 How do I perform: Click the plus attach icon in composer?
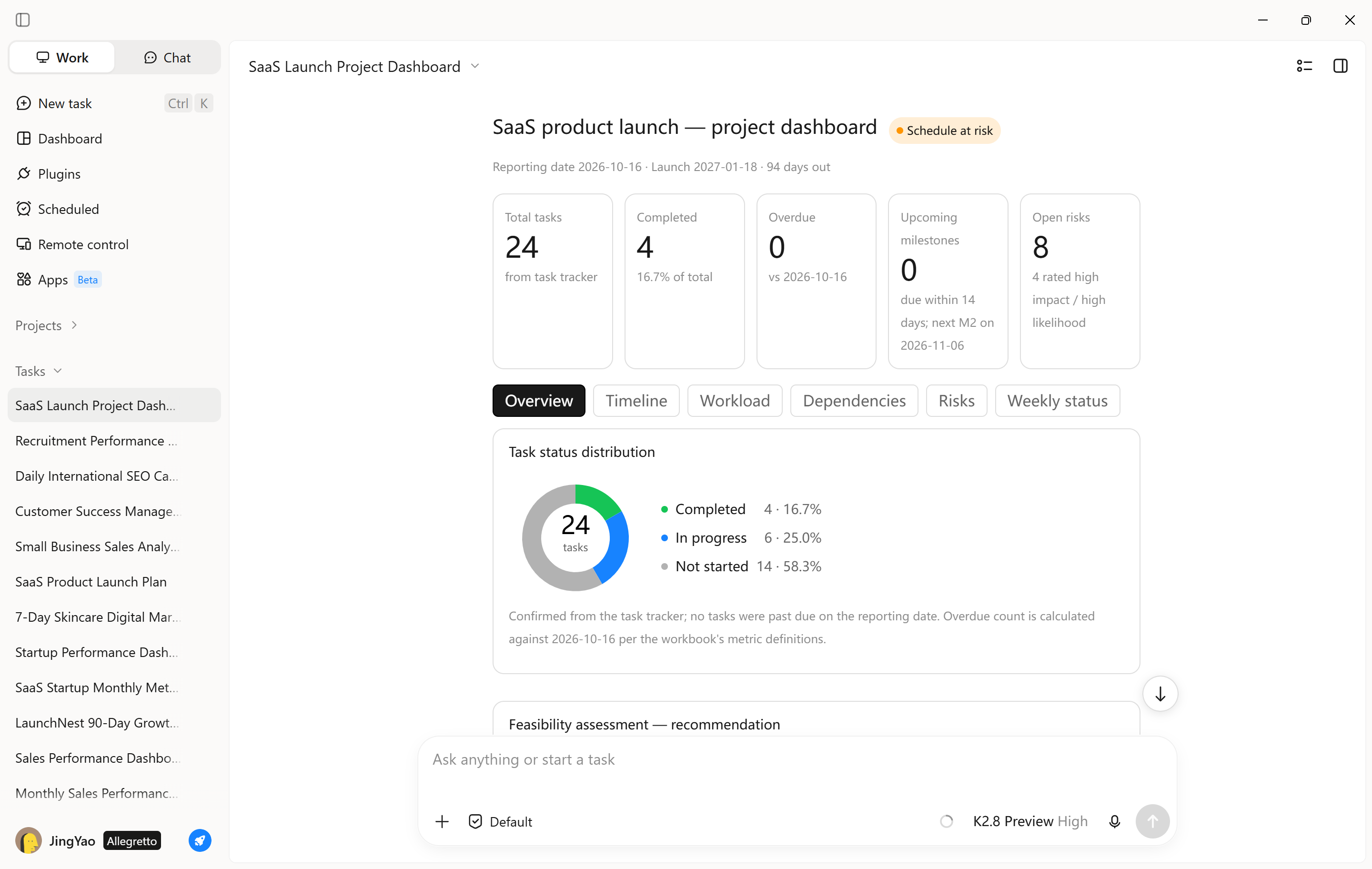pos(442,821)
